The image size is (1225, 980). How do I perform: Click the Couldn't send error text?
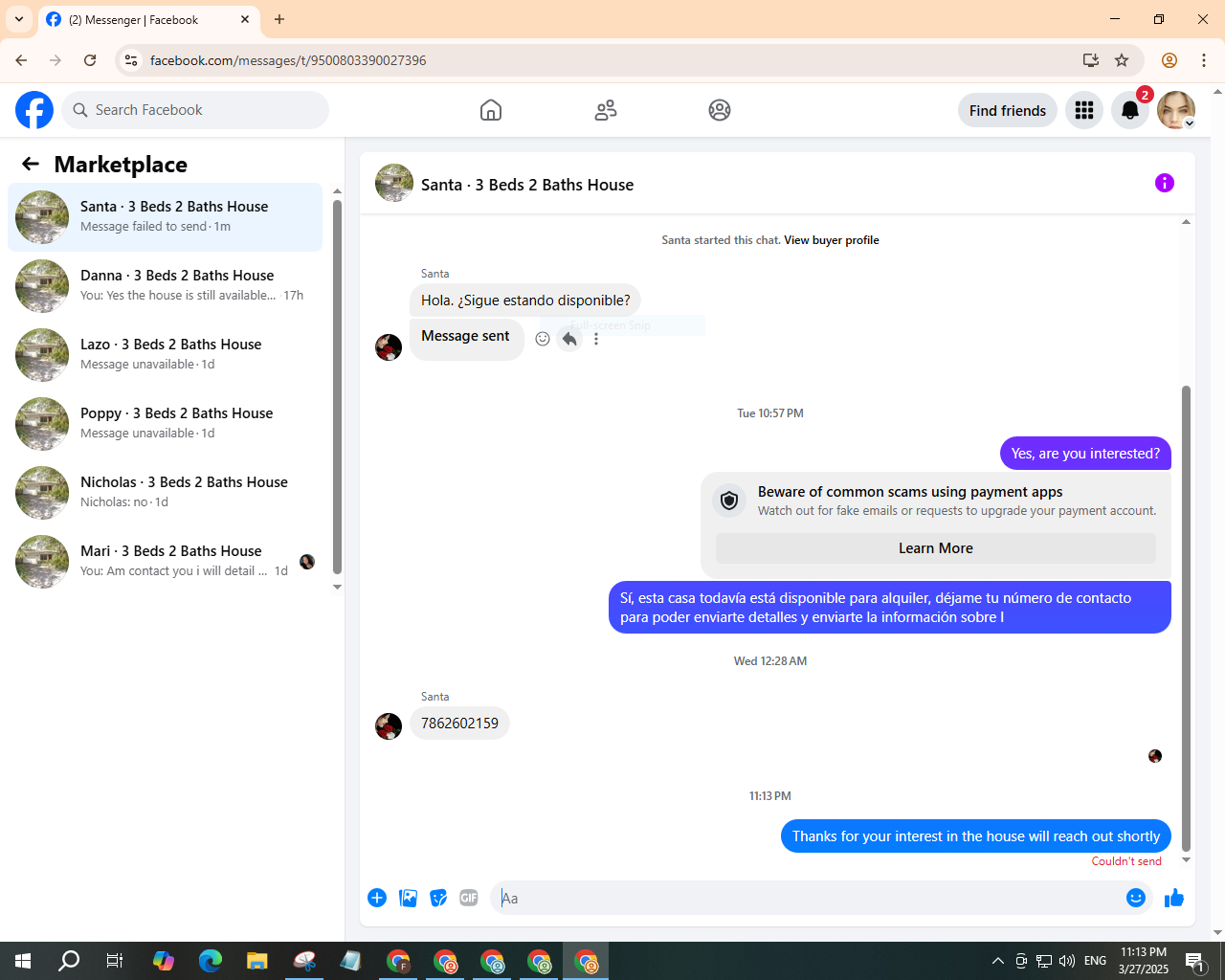pos(1126,861)
